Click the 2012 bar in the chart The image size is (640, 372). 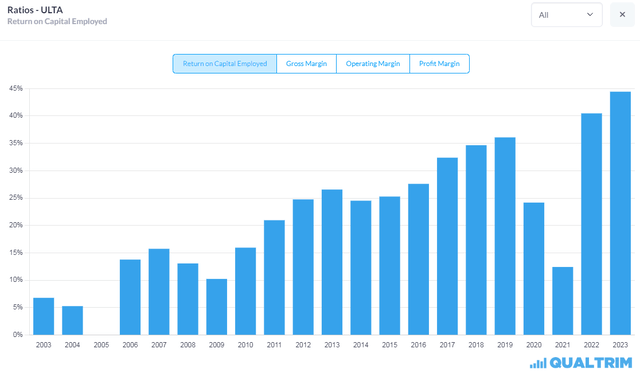point(303,267)
